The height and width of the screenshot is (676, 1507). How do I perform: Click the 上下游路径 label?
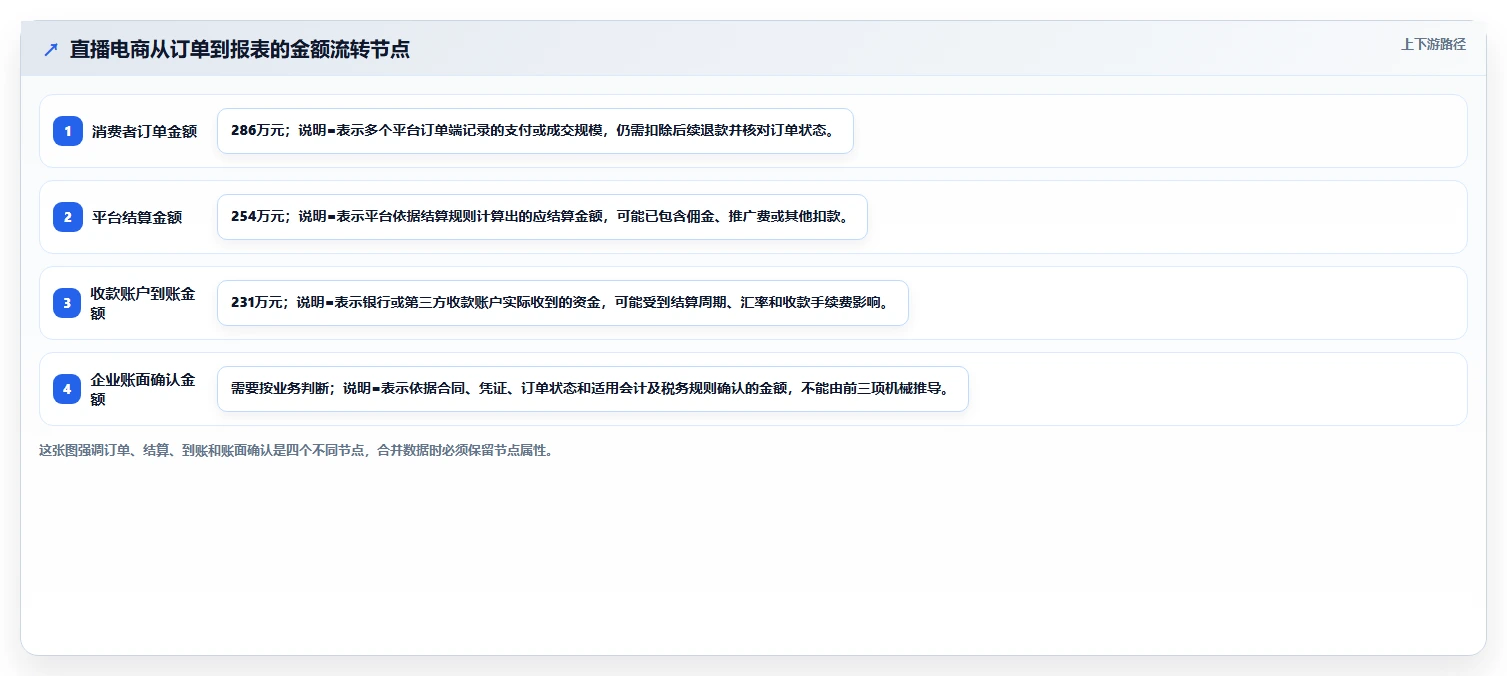1433,44
